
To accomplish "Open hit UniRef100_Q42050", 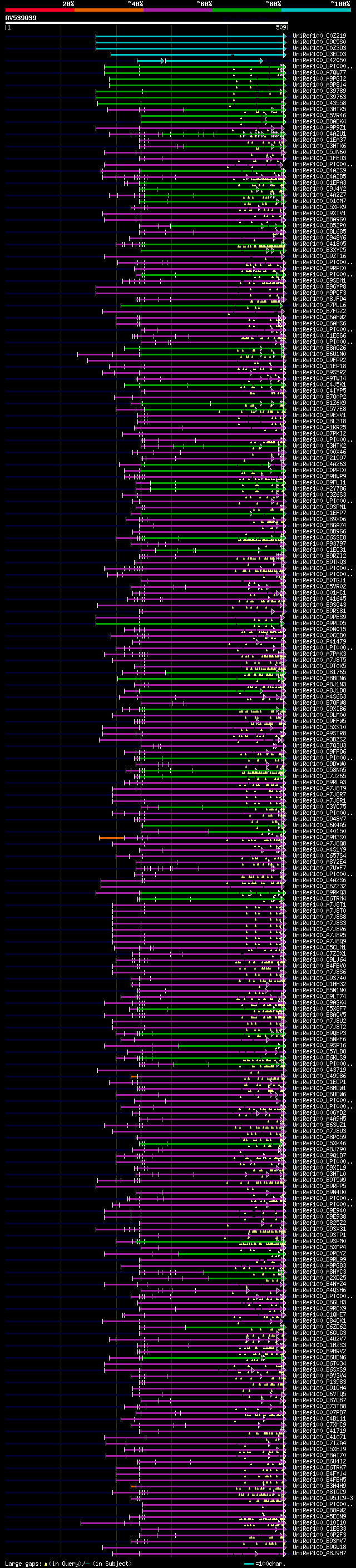I will (x=319, y=60).
